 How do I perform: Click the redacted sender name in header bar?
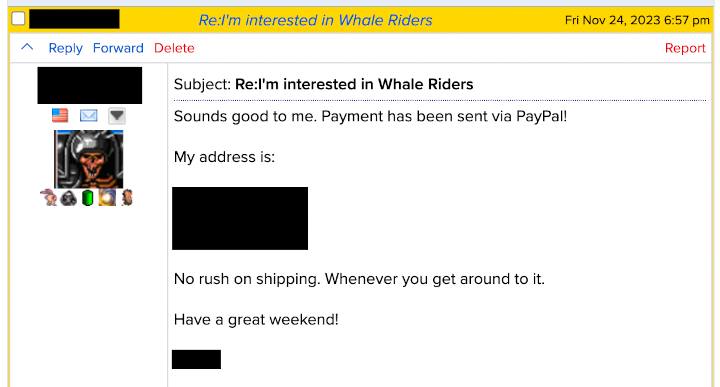point(74,19)
